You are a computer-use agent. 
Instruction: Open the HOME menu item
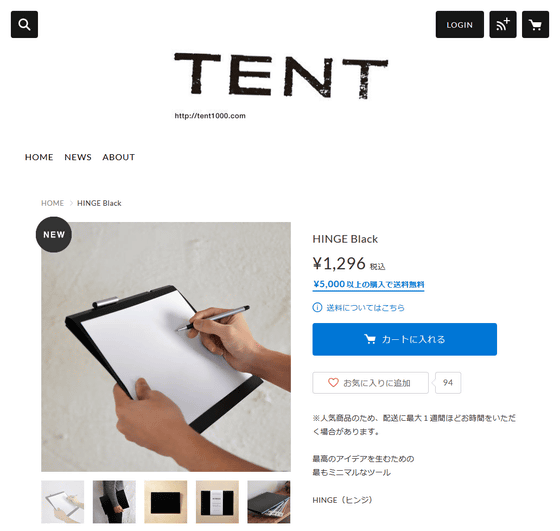click(39, 157)
